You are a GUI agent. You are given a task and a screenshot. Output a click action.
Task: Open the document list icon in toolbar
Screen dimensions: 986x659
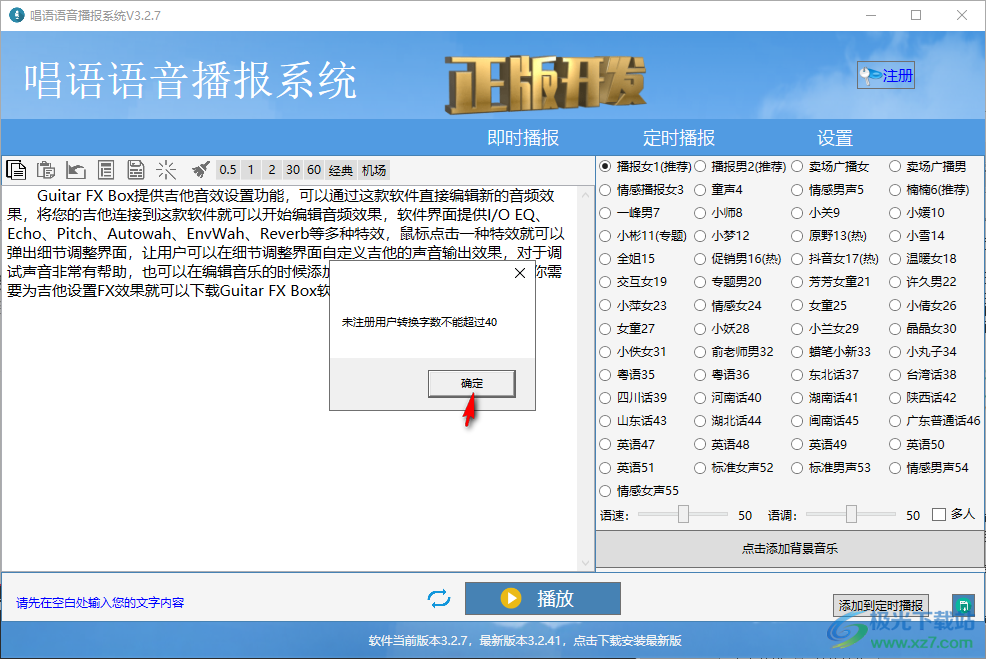[106, 169]
